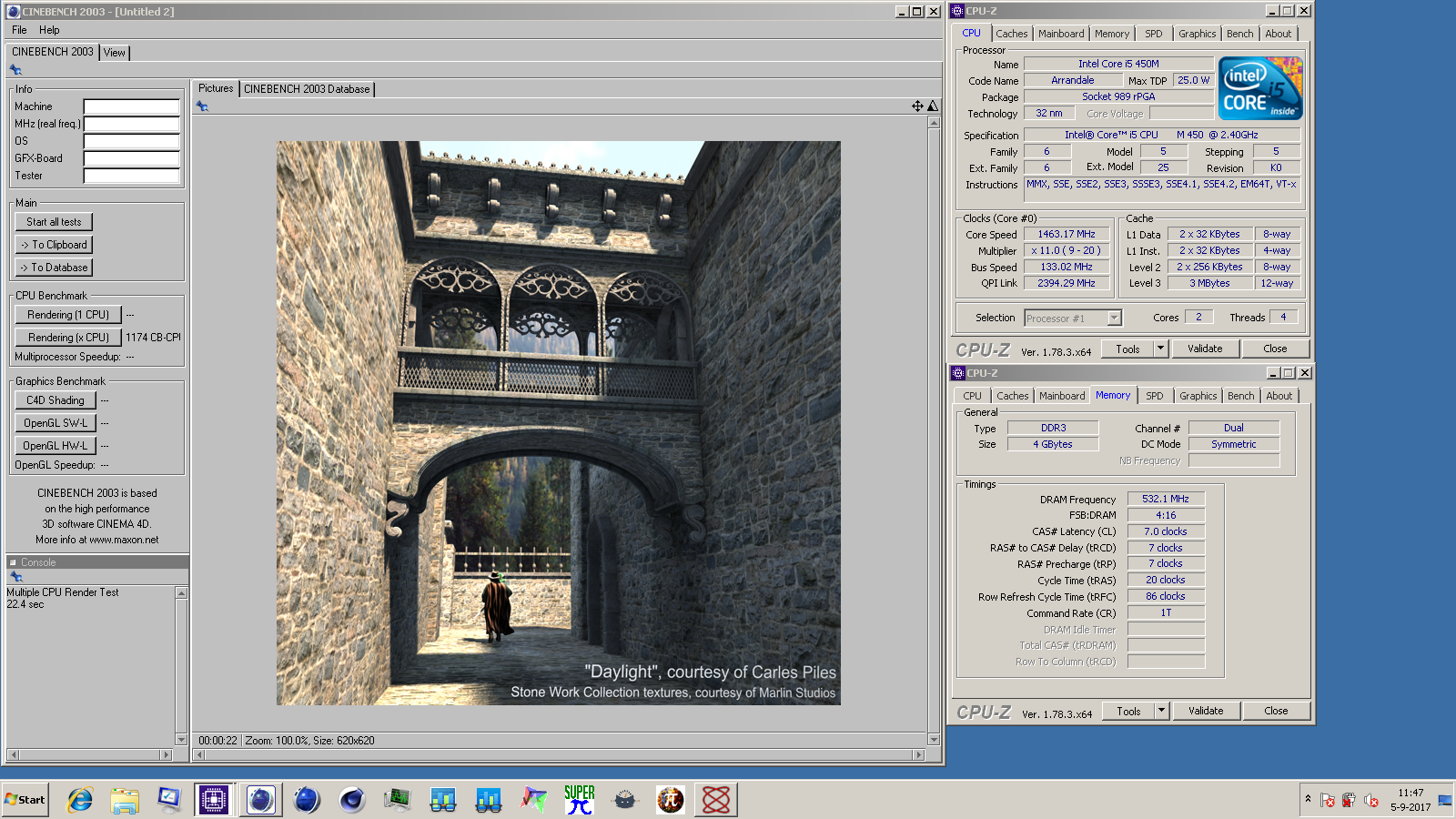The image size is (1456, 819).
Task: Switch to Caches tab in upper CPU-Z window
Action: point(1012,34)
